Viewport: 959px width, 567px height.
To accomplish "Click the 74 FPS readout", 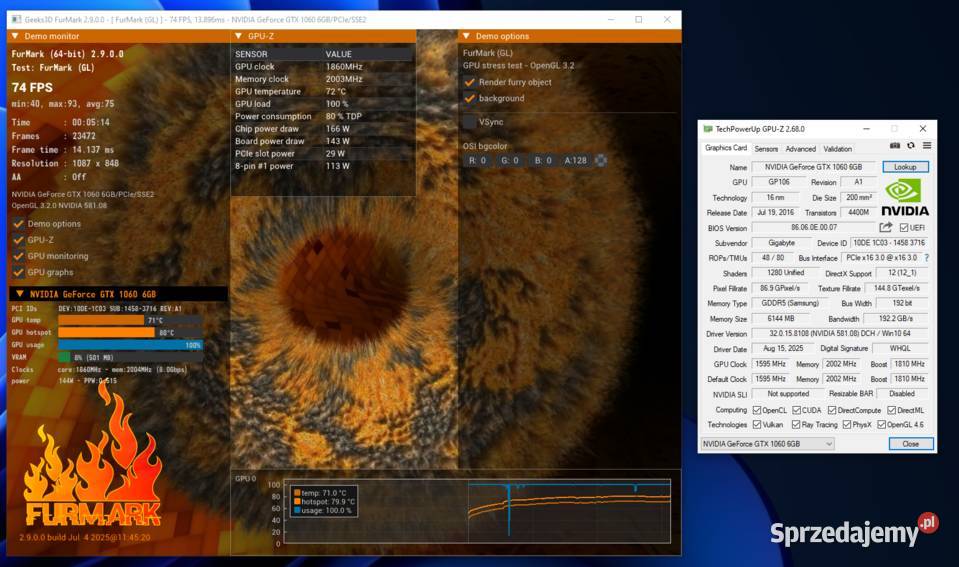I will [32, 87].
